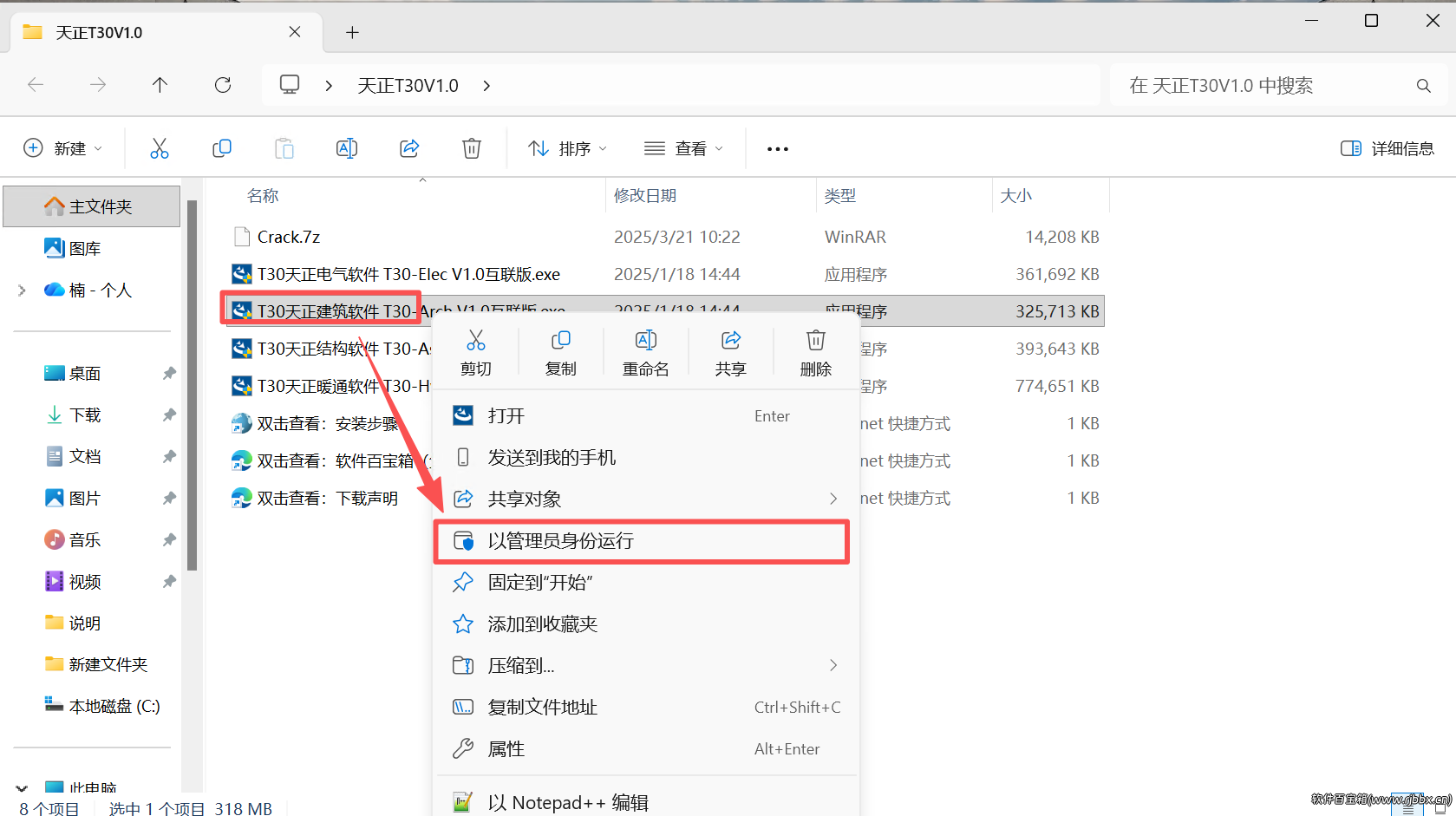Select 删除 in the context menu
The width and height of the screenshot is (1456, 816).
coord(816,352)
